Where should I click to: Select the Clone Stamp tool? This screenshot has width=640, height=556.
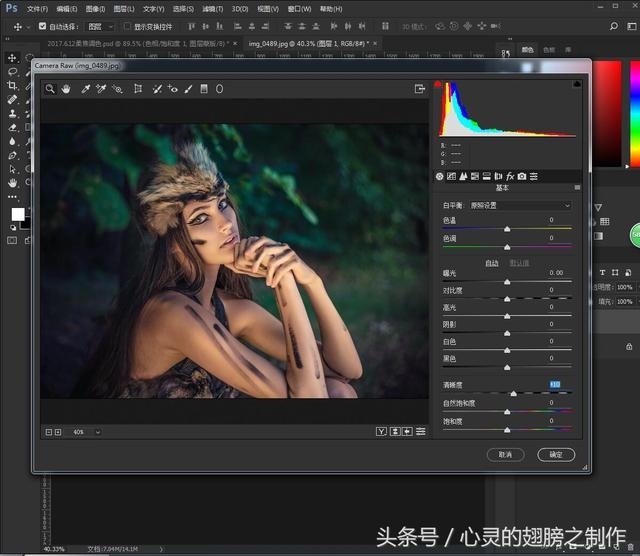click(x=12, y=113)
